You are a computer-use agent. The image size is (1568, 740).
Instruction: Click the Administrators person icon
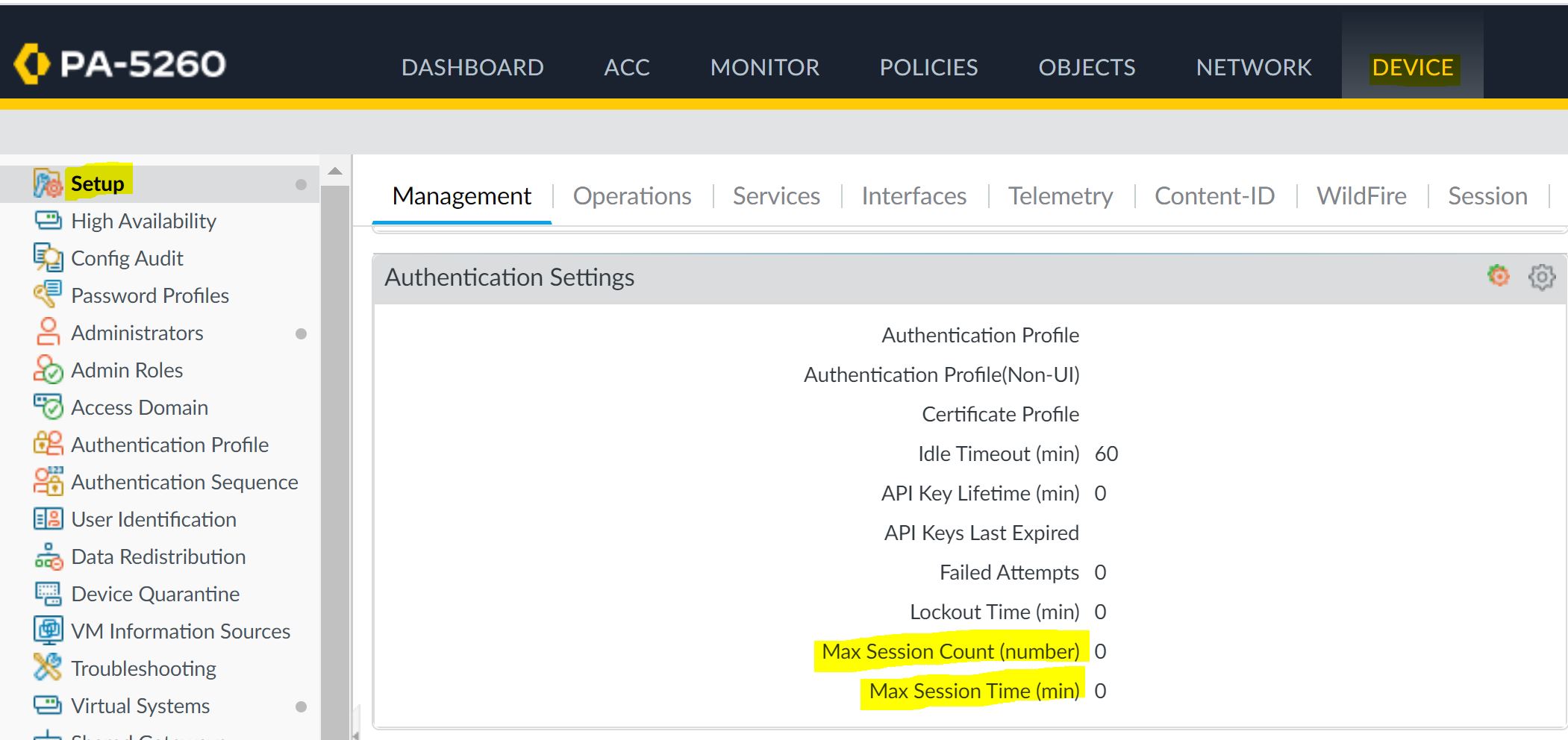click(48, 333)
